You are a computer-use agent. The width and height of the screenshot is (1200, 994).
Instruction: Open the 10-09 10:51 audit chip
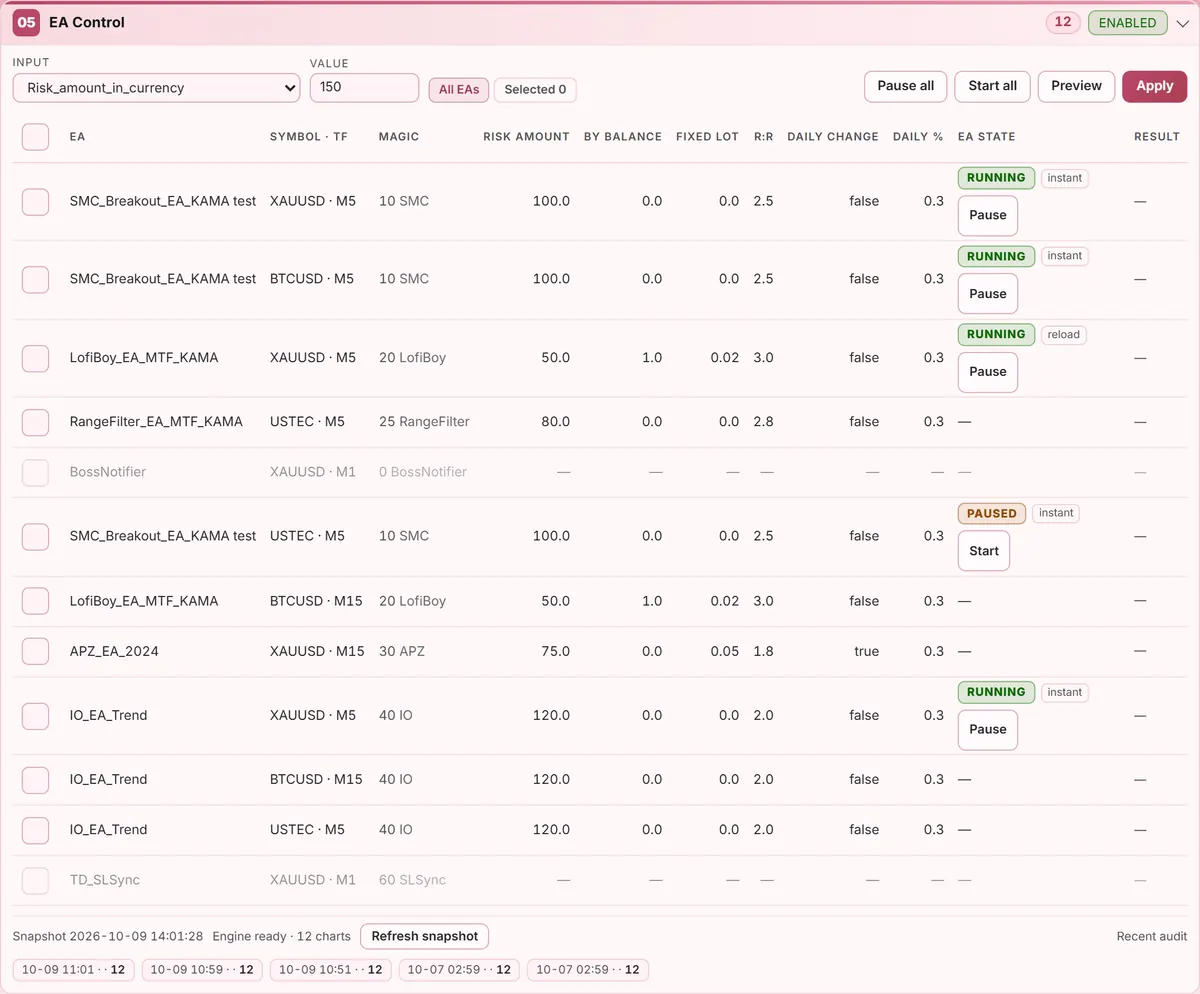(x=331, y=970)
